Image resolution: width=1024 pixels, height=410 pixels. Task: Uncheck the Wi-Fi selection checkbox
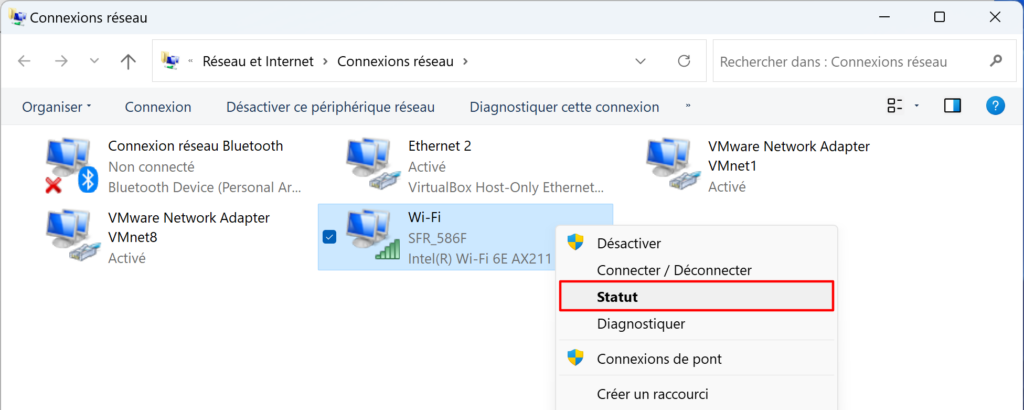tap(329, 237)
